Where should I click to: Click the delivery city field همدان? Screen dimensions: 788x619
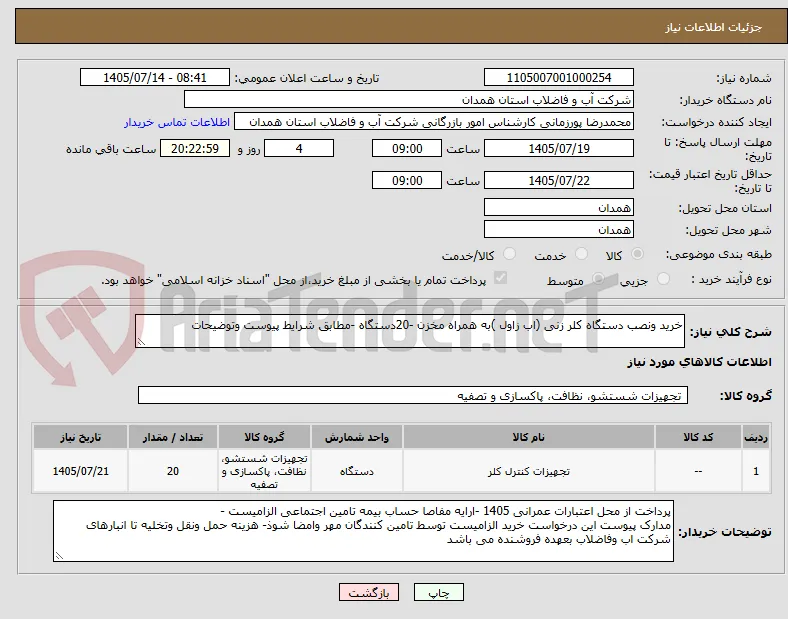[x=559, y=230]
